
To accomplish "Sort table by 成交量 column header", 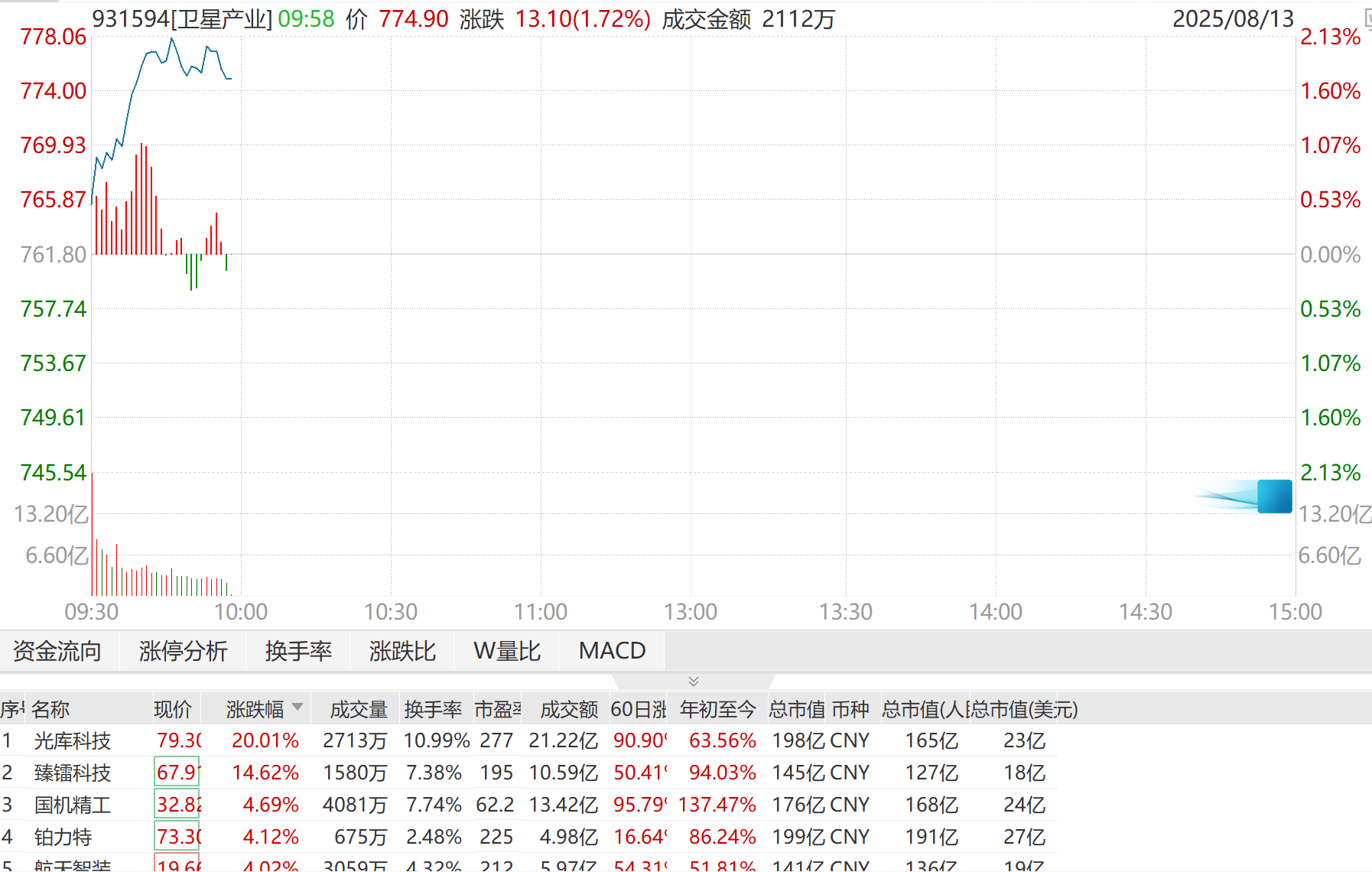I will [x=358, y=710].
